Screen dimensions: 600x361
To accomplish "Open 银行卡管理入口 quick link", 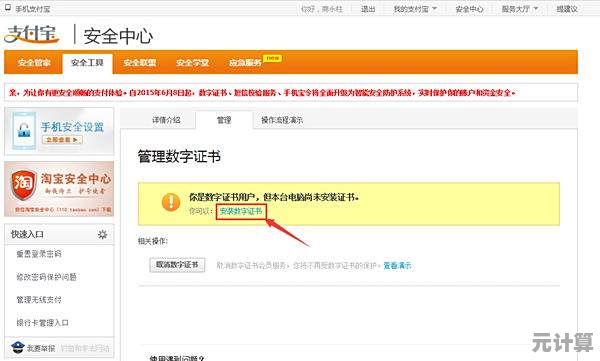I will [42, 323].
